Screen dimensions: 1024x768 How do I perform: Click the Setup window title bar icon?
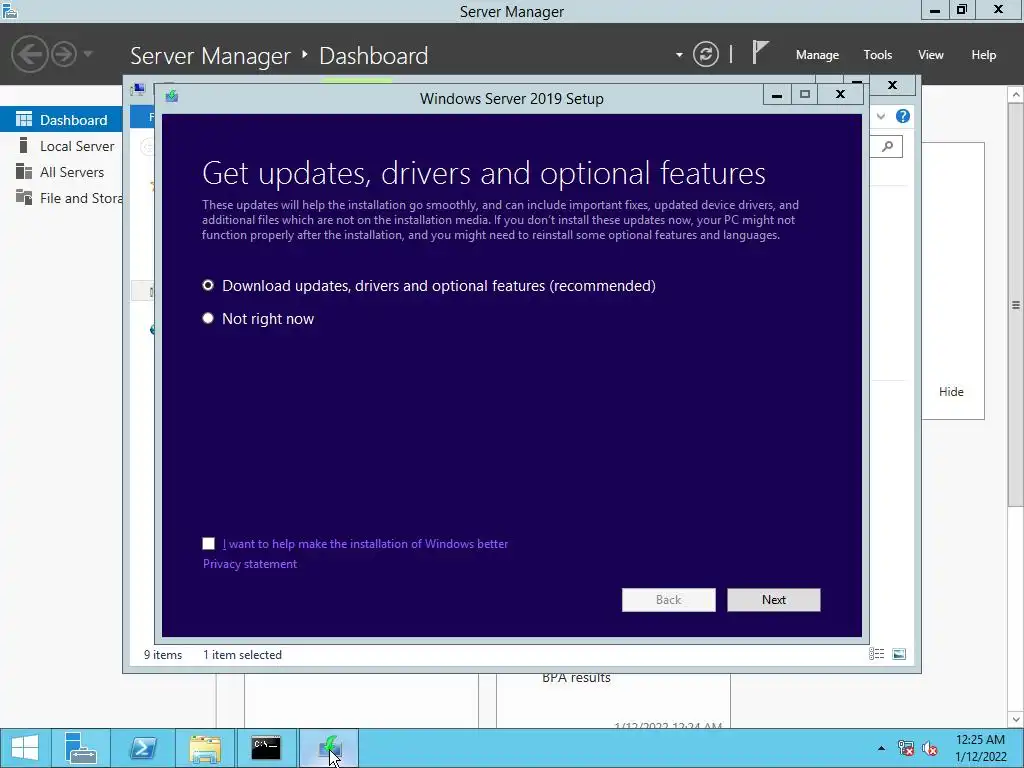(x=172, y=97)
